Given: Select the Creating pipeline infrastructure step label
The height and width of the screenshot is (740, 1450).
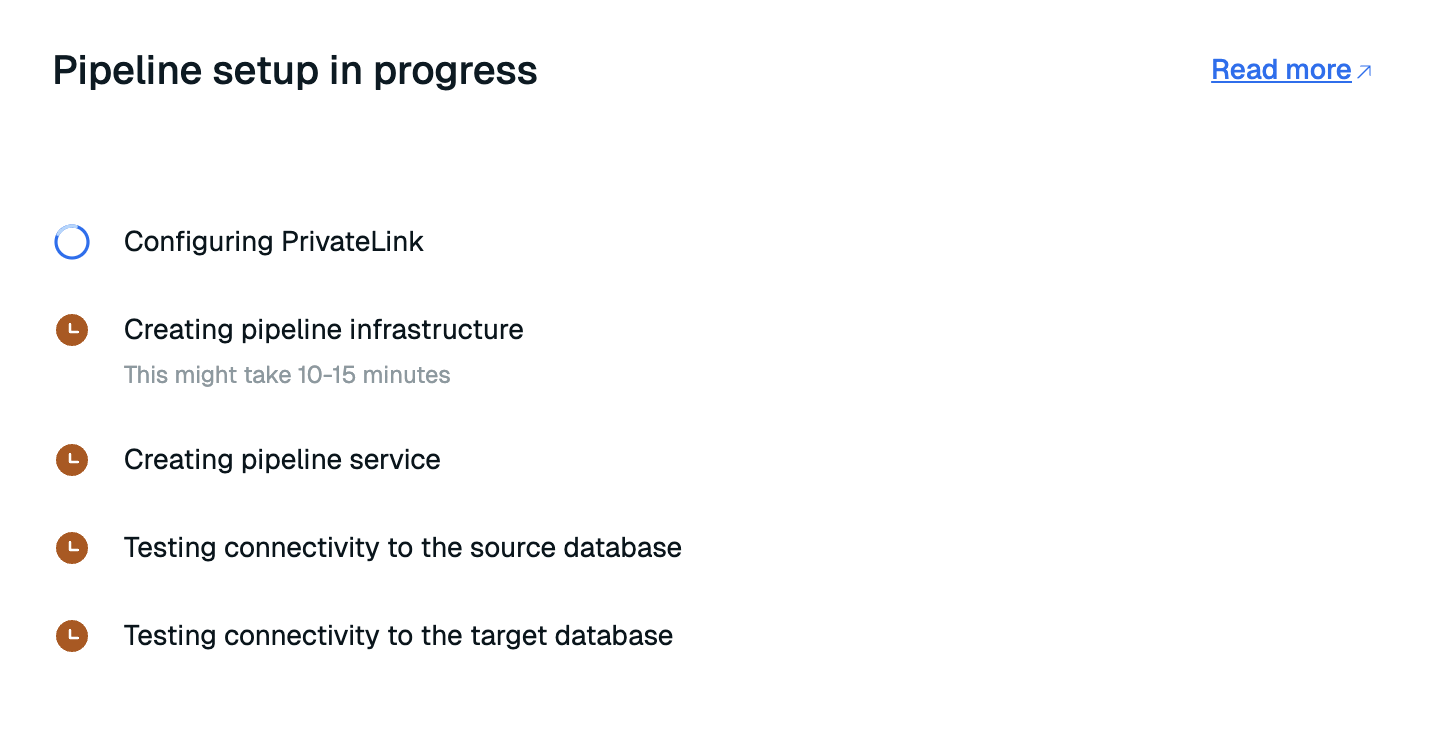Looking at the screenshot, I should point(323,330).
